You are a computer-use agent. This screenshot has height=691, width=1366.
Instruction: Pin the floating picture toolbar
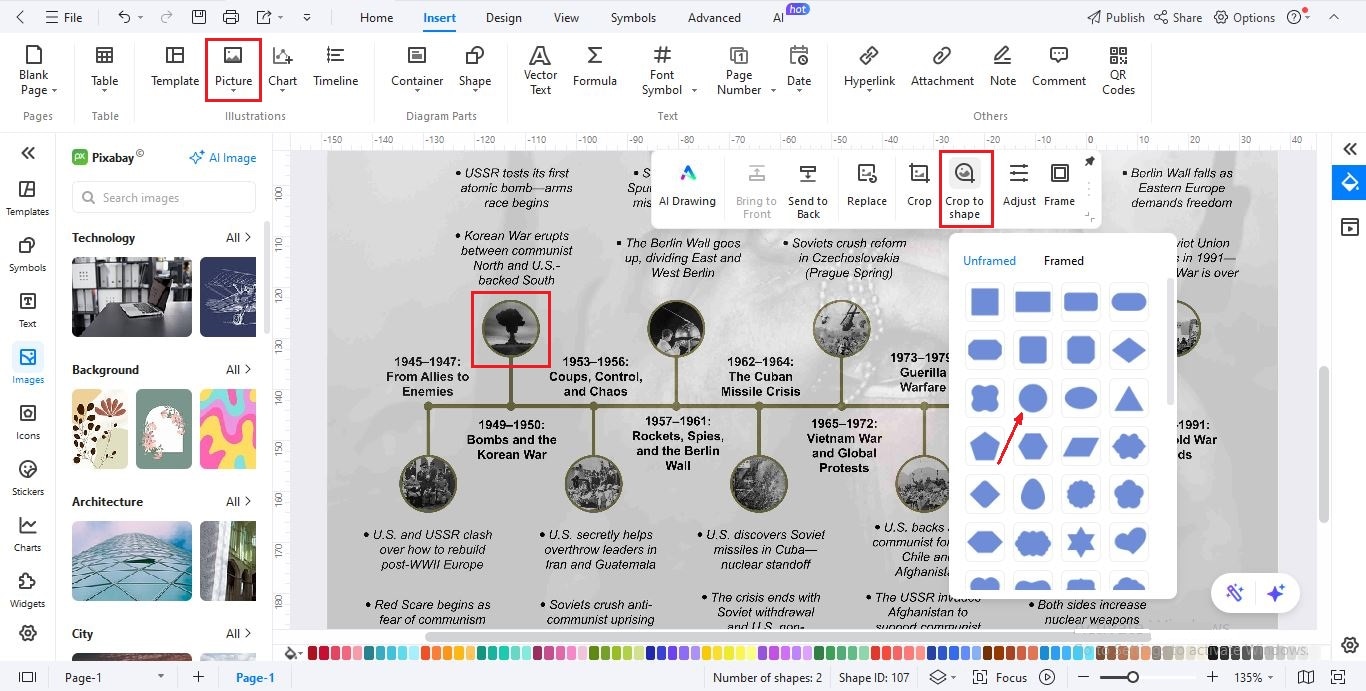point(1089,162)
